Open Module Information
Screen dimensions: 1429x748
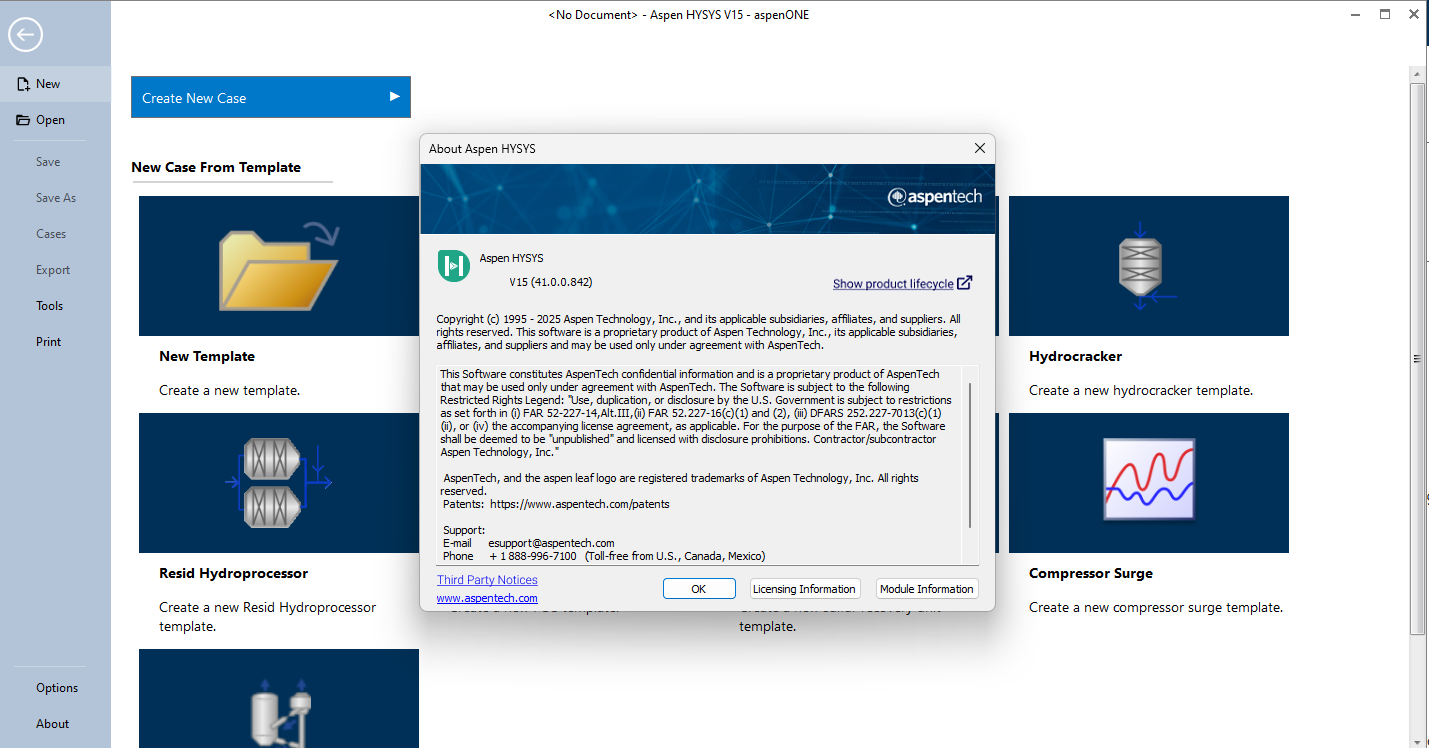927,589
